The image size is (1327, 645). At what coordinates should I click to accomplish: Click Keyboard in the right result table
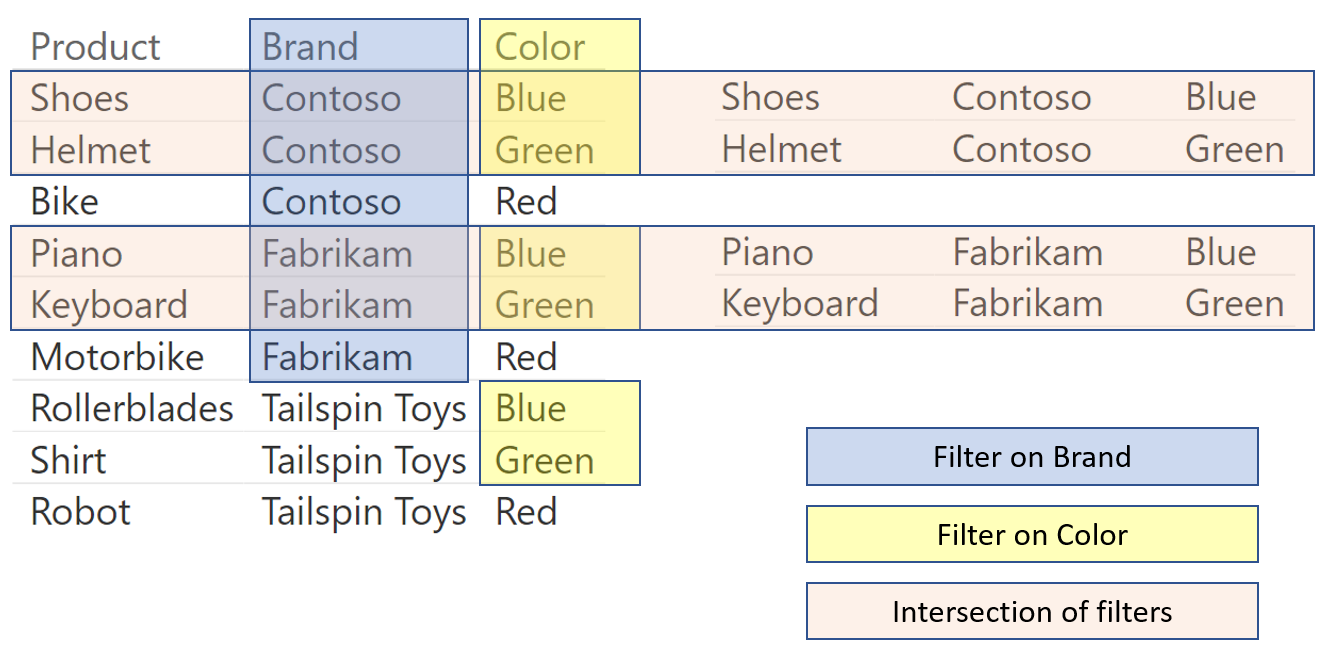pyautogui.click(x=800, y=303)
